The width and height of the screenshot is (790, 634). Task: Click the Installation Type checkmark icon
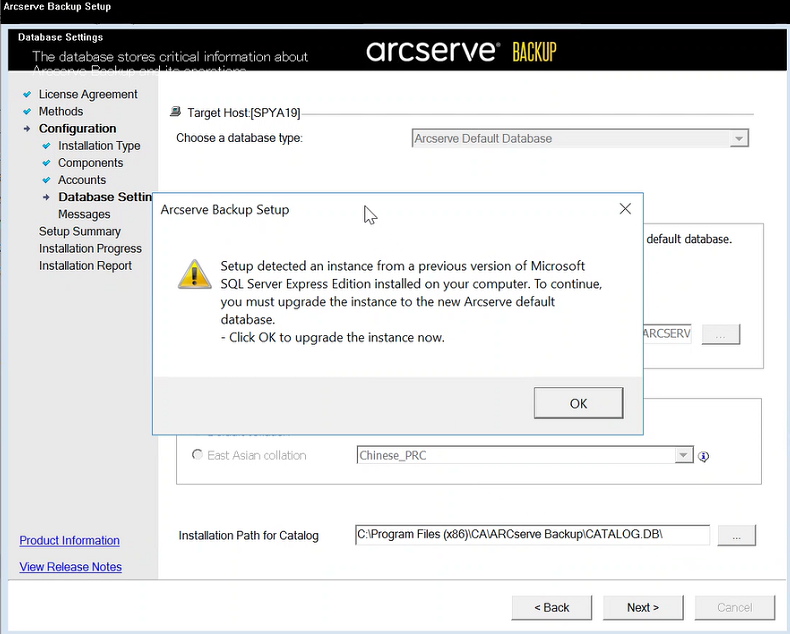[46, 146]
